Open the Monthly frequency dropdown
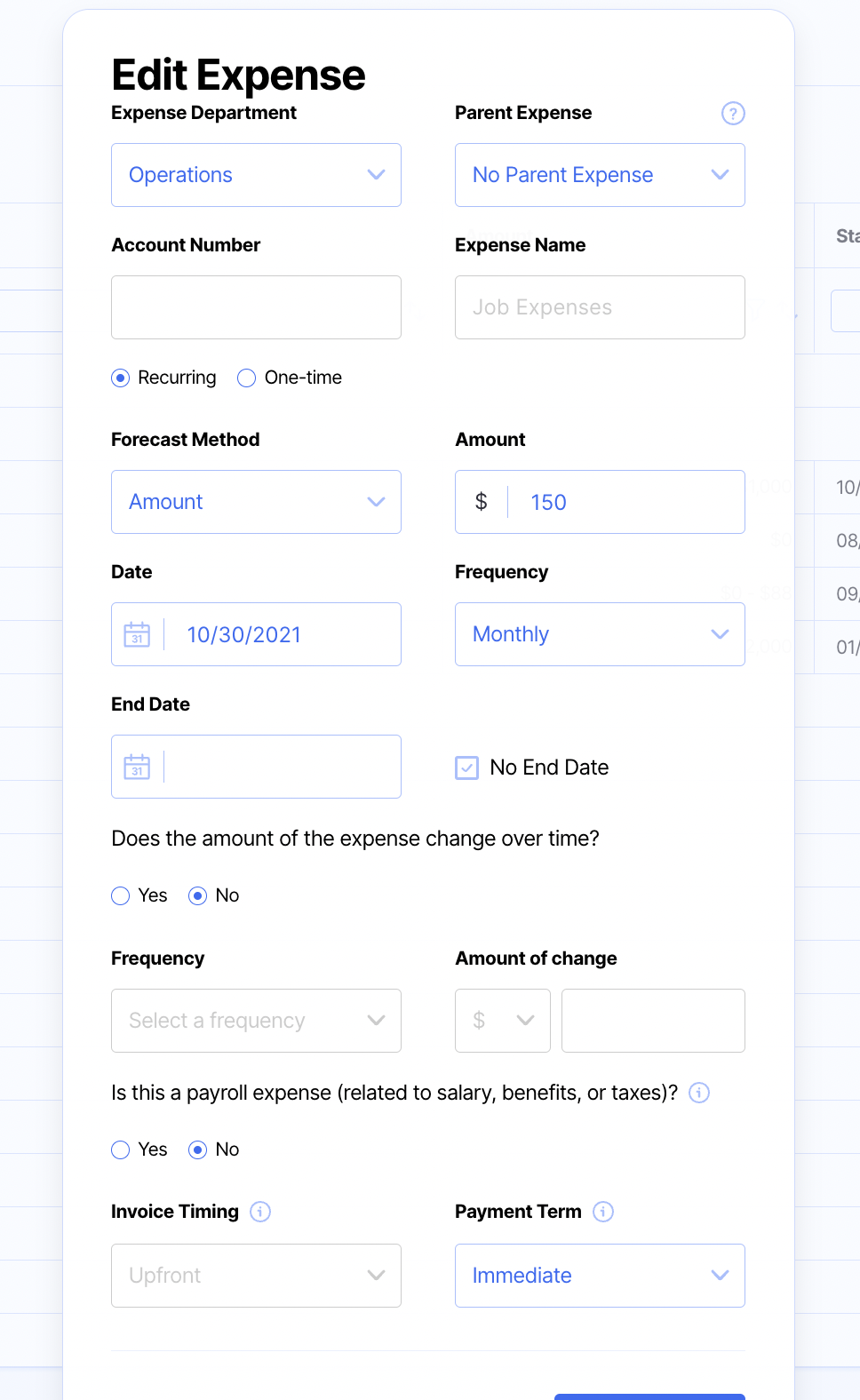This screenshot has width=860, height=1400. tap(600, 634)
